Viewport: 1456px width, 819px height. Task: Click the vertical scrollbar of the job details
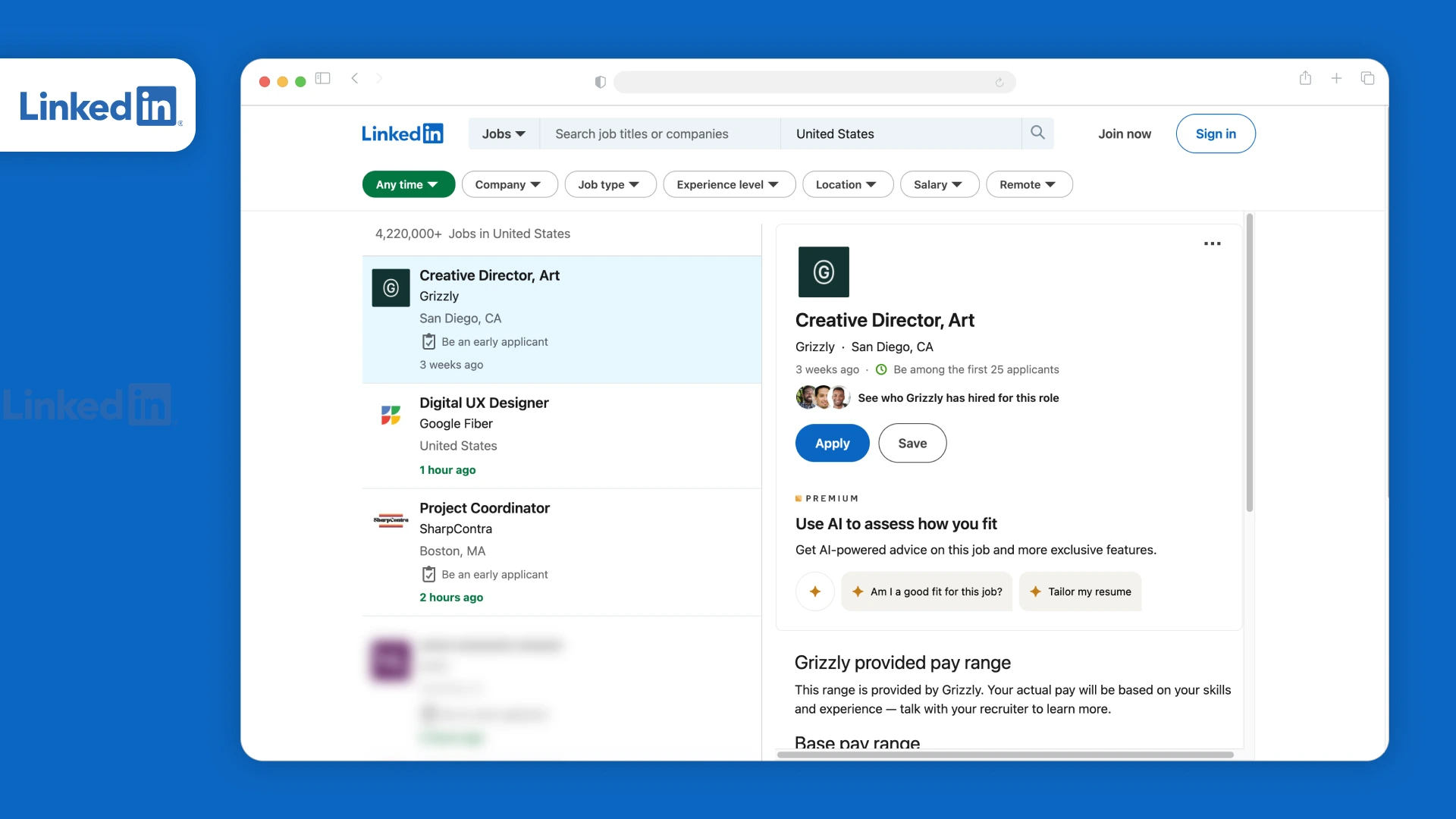(x=1249, y=362)
